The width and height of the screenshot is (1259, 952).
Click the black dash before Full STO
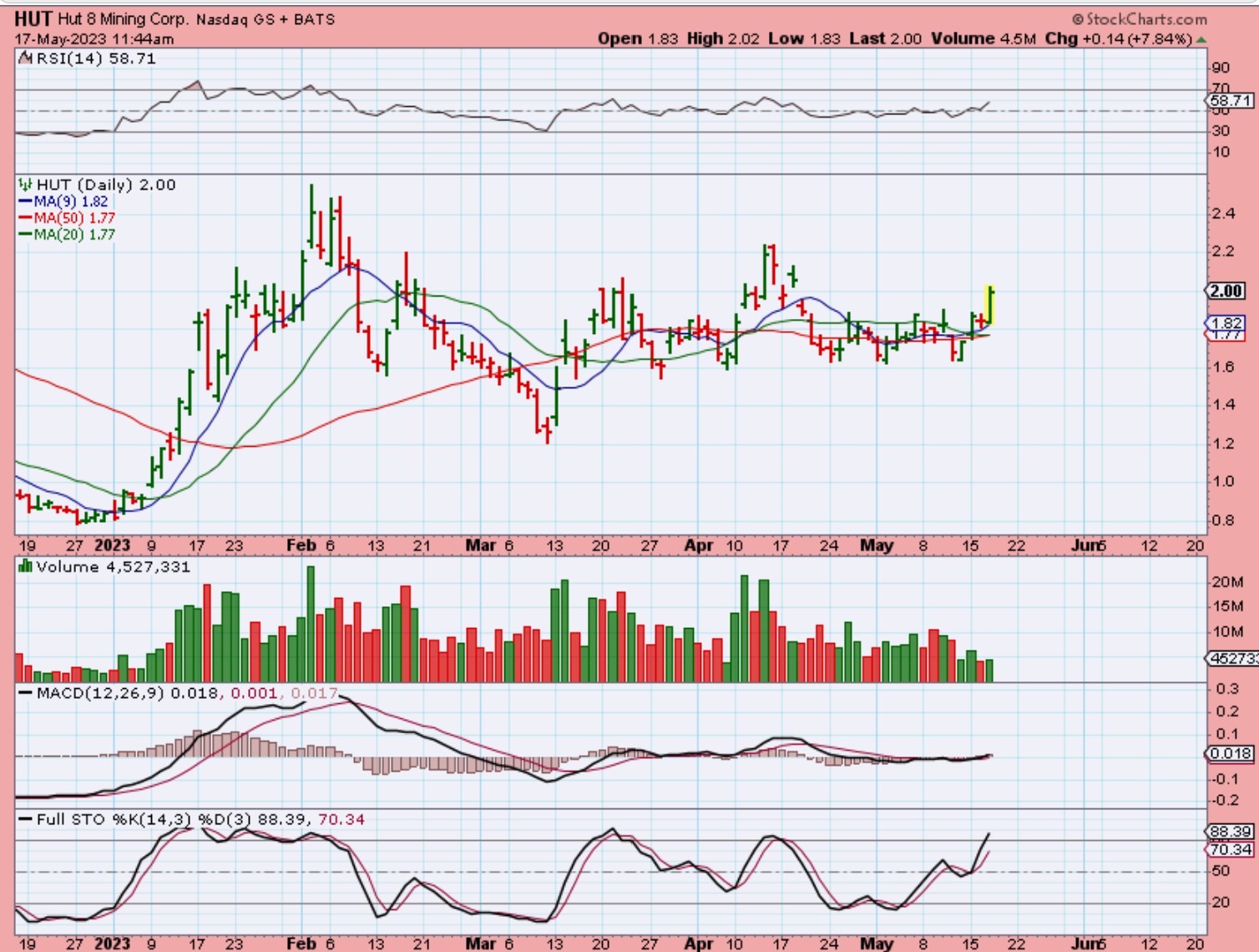25,819
